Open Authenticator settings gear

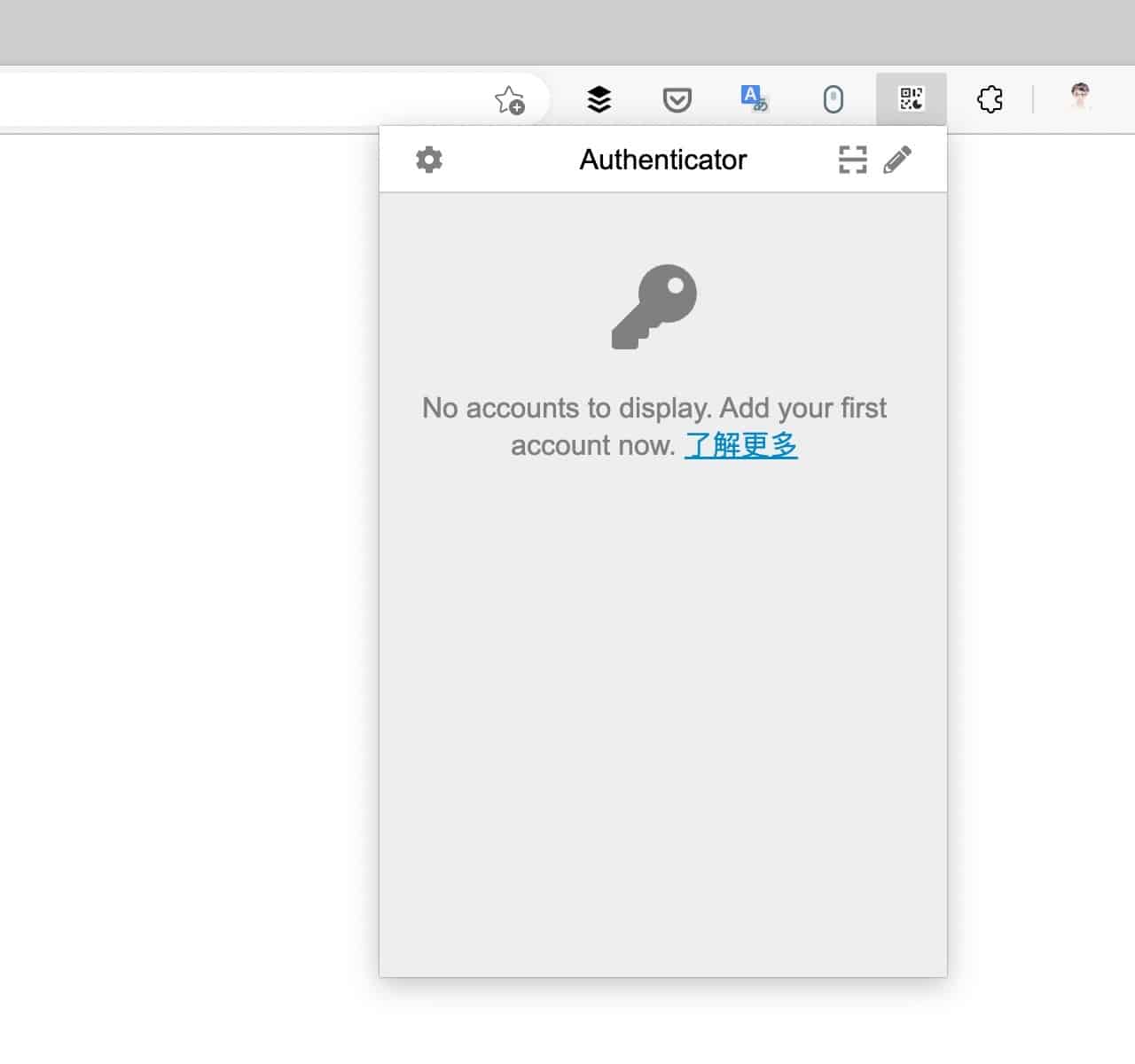tap(429, 160)
